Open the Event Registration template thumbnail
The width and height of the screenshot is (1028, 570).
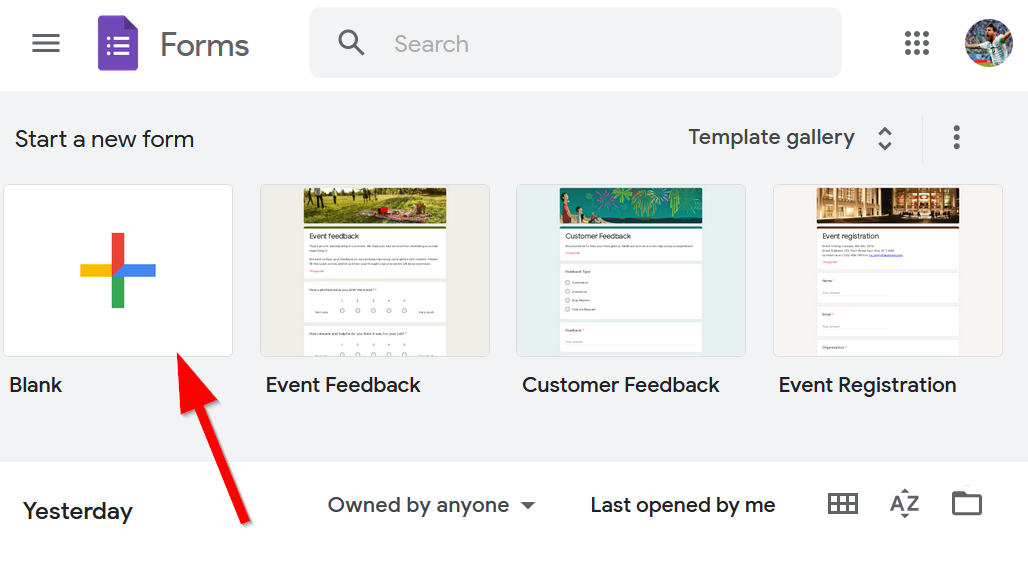click(888, 270)
